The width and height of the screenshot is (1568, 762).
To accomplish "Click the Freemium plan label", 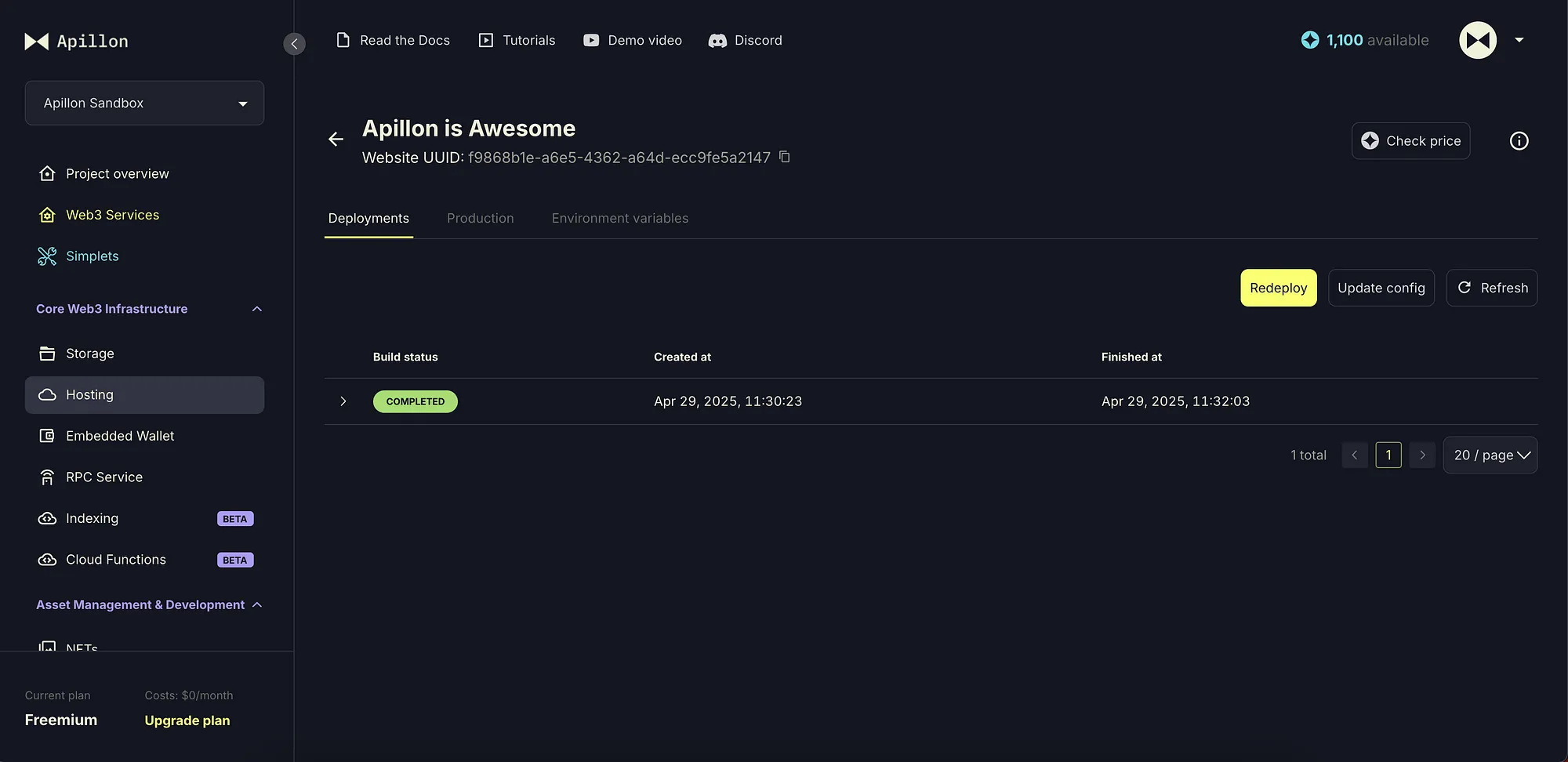I will coord(61,720).
